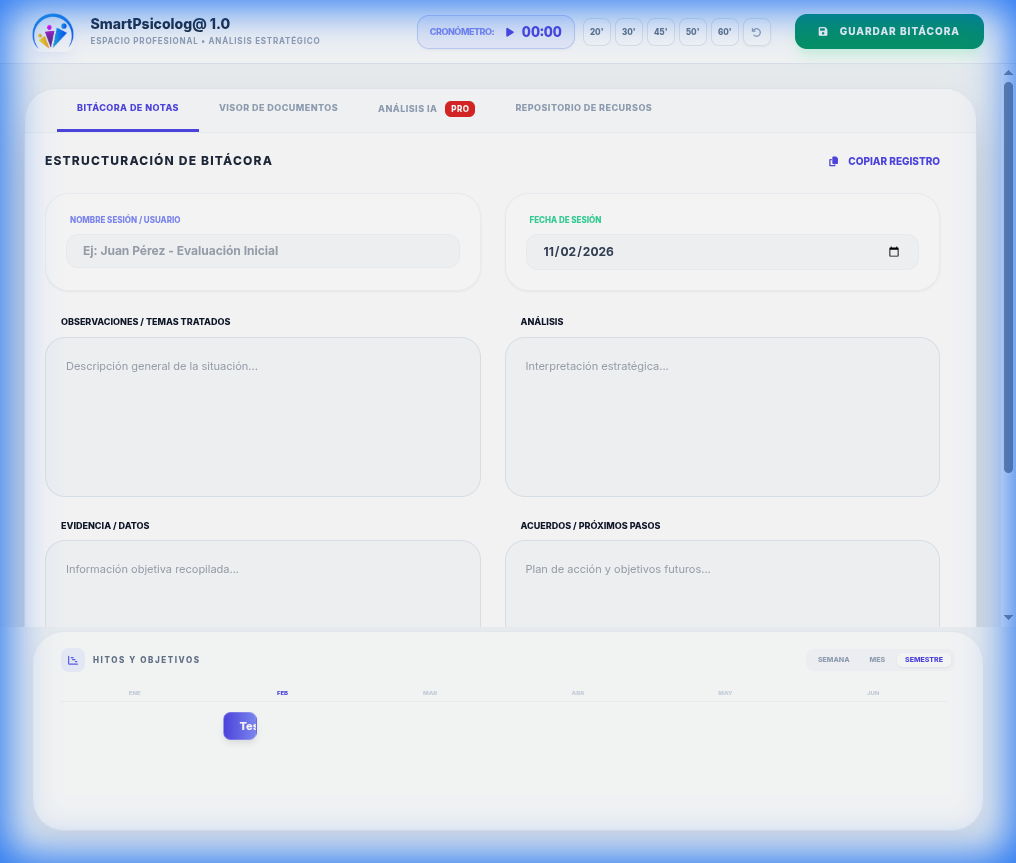Click the Copiar Registro link
This screenshot has height=863, width=1016.
click(893, 162)
